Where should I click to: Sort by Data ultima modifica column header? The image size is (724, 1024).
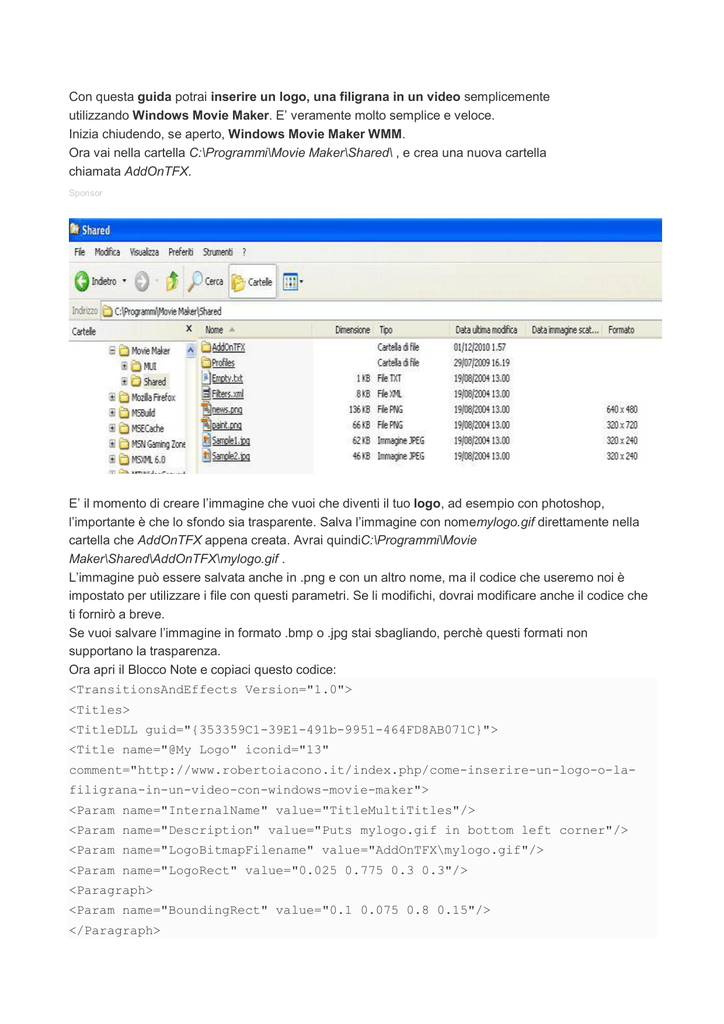(486, 330)
